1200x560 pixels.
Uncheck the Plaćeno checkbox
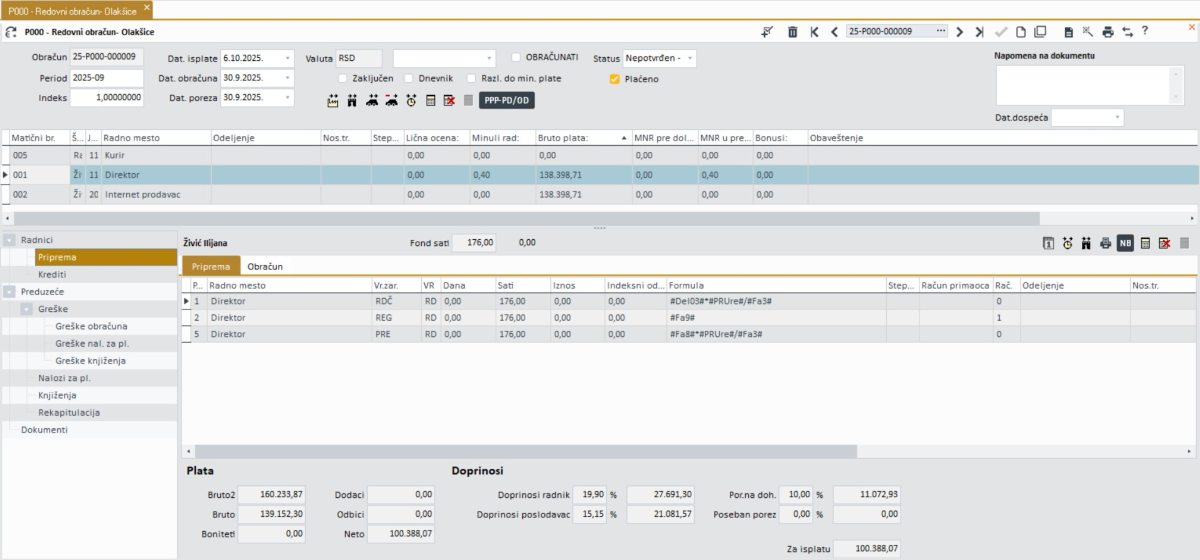pyautogui.click(x=614, y=78)
